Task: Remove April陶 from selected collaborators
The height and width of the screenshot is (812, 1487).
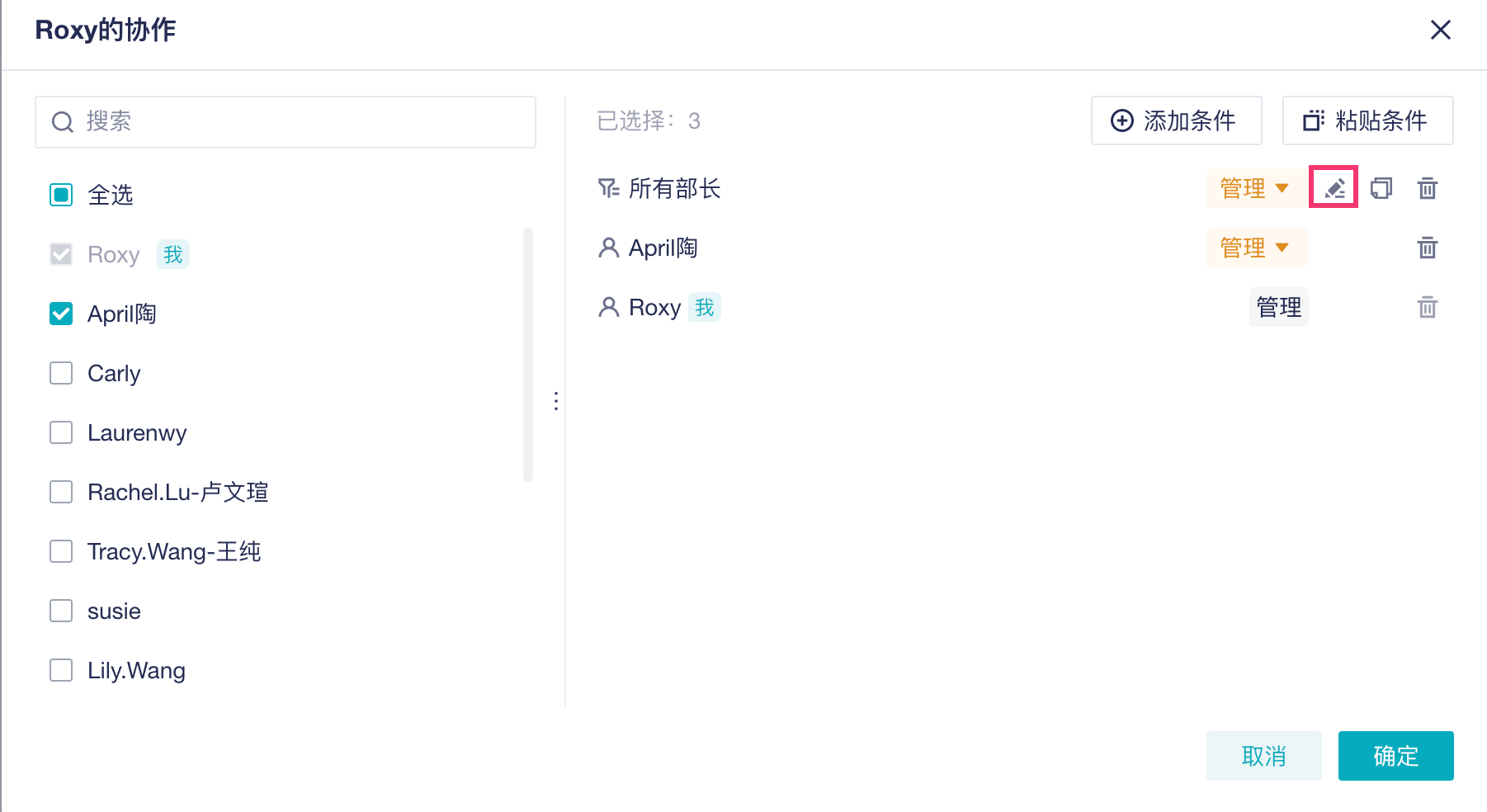Action: pos(1427,248)
